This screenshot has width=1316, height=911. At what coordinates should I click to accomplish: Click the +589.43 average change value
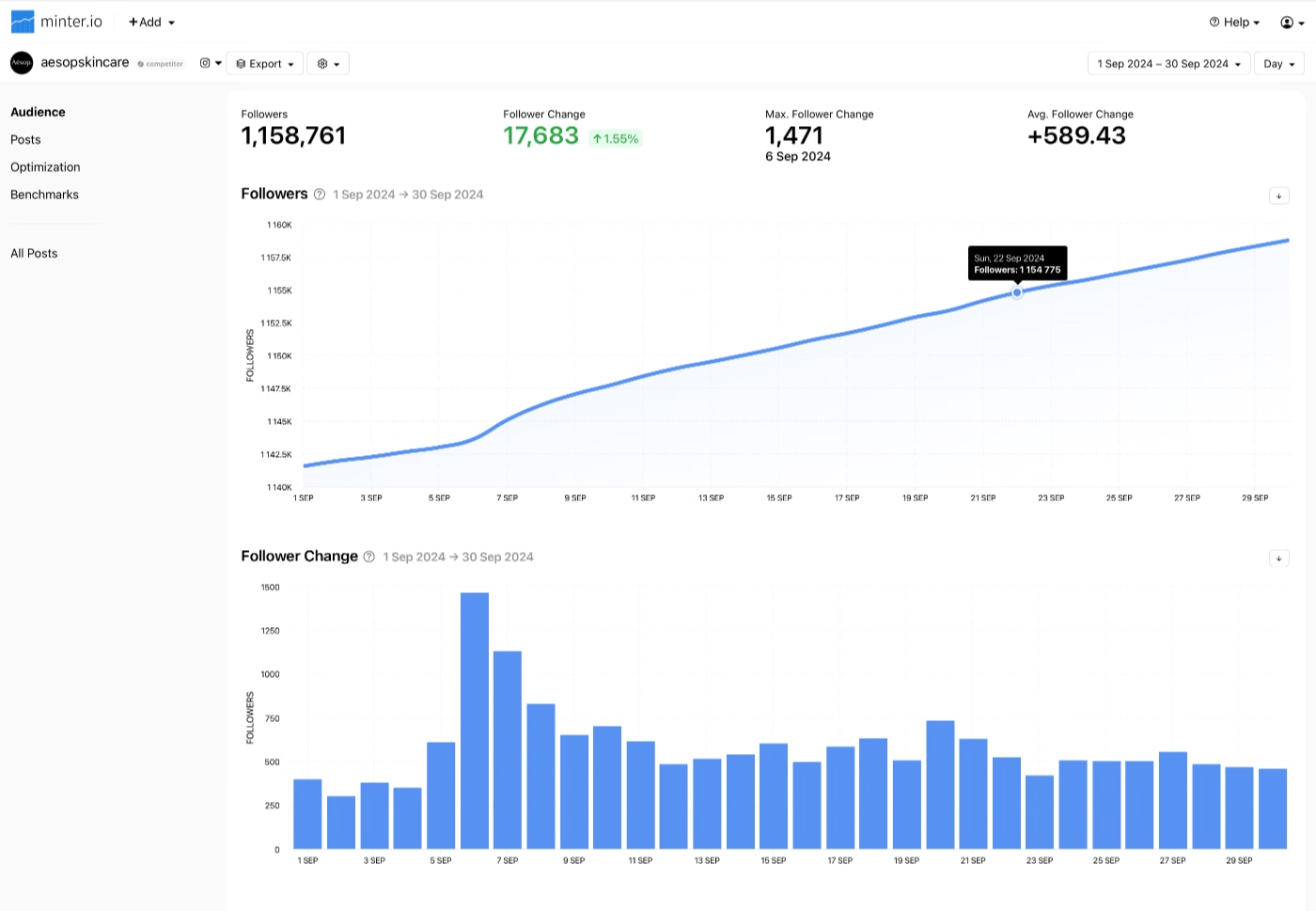point(1076,136)
